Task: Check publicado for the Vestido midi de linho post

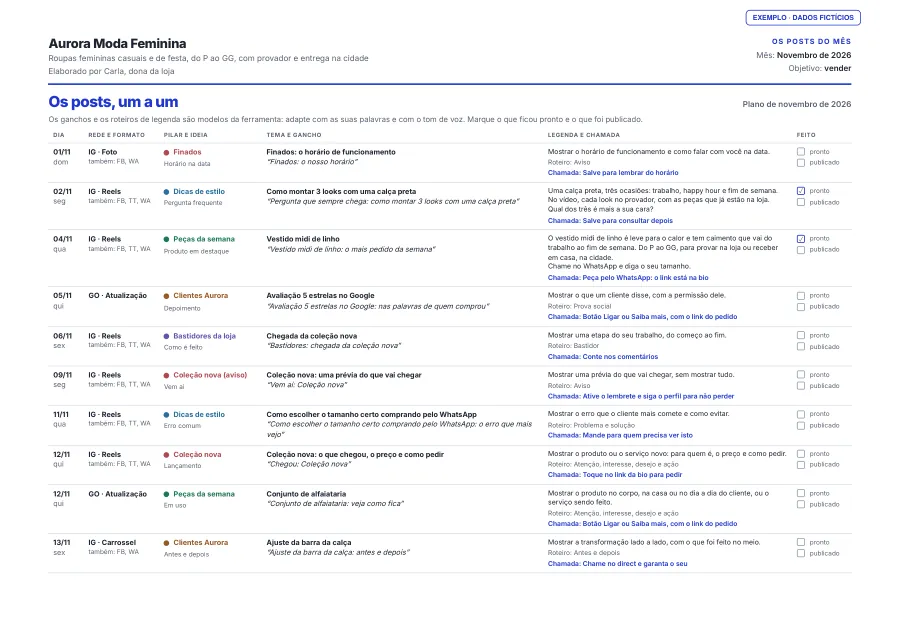Action: (801, 250)
